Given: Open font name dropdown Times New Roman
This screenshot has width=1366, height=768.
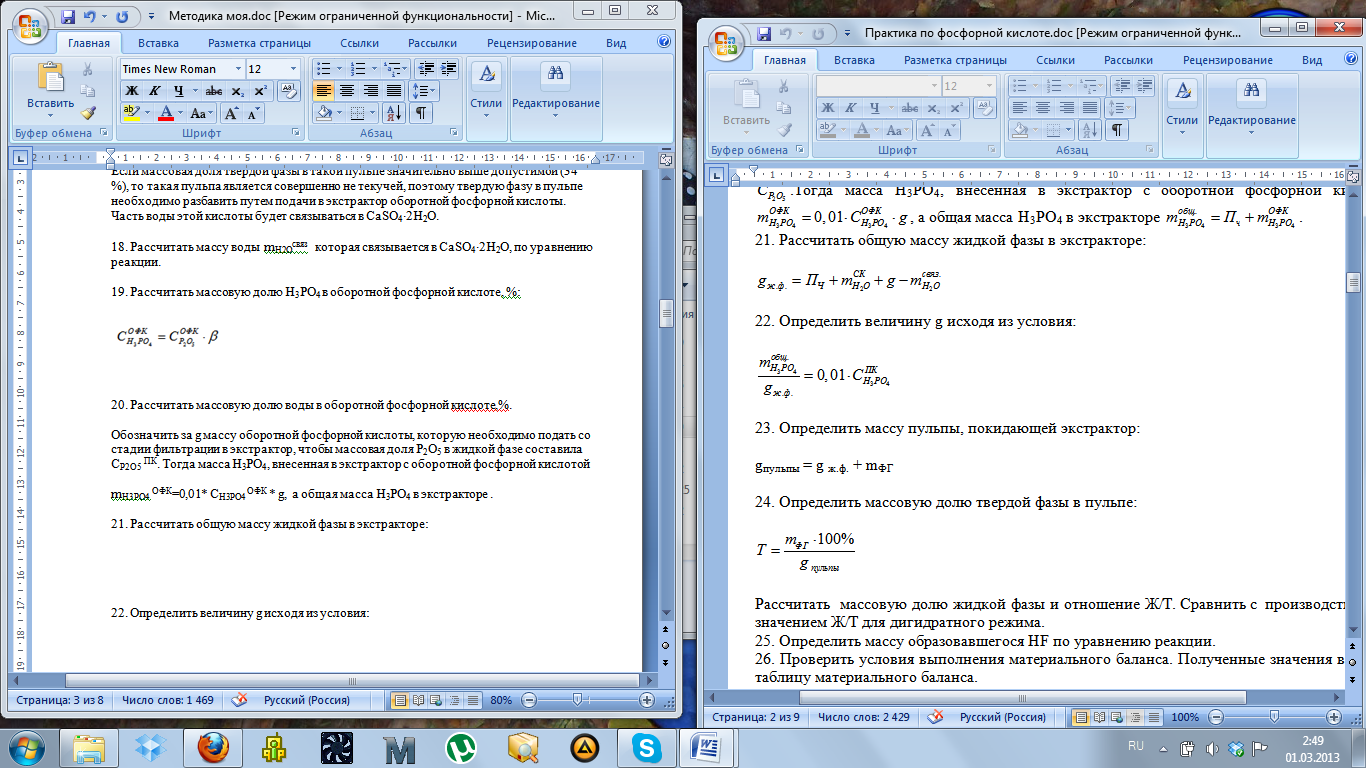Looking at the screenshot, I should [238, 69].
